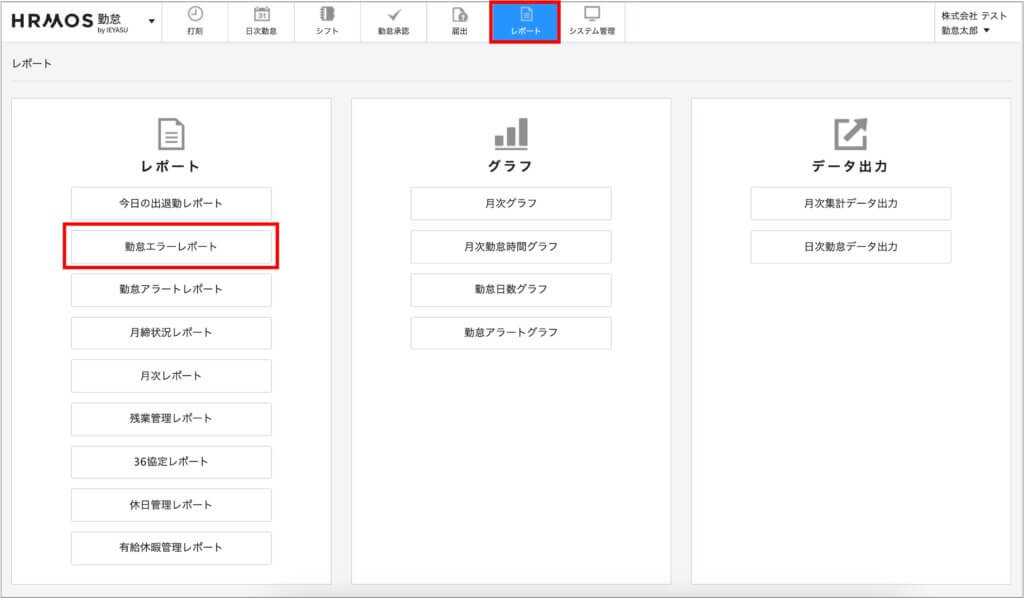Image resolution: width=1024 pixels, height=598 pixels.
Task: Open 日次勤怠 calendar icon
Action: point(261,14)
